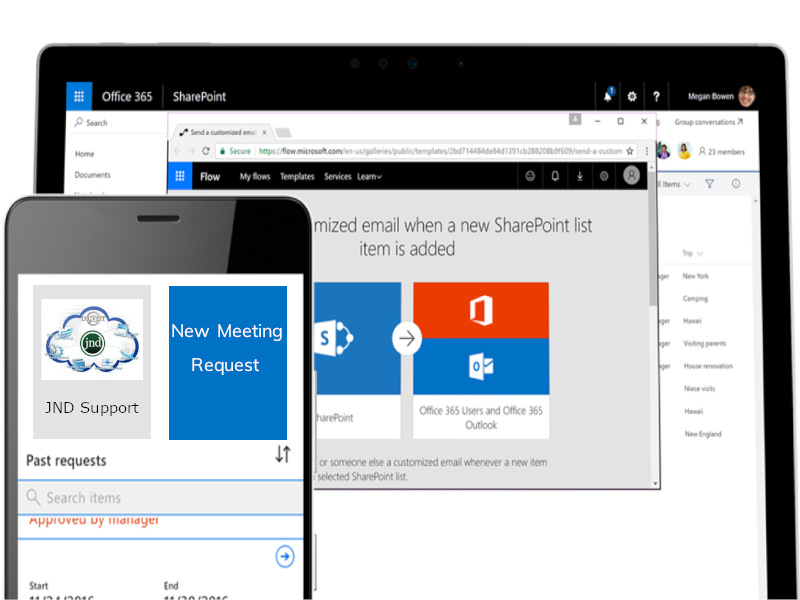Click the Search box in the SharePoint sidebar
Screen dimensions: 800x600
point(117,122)
